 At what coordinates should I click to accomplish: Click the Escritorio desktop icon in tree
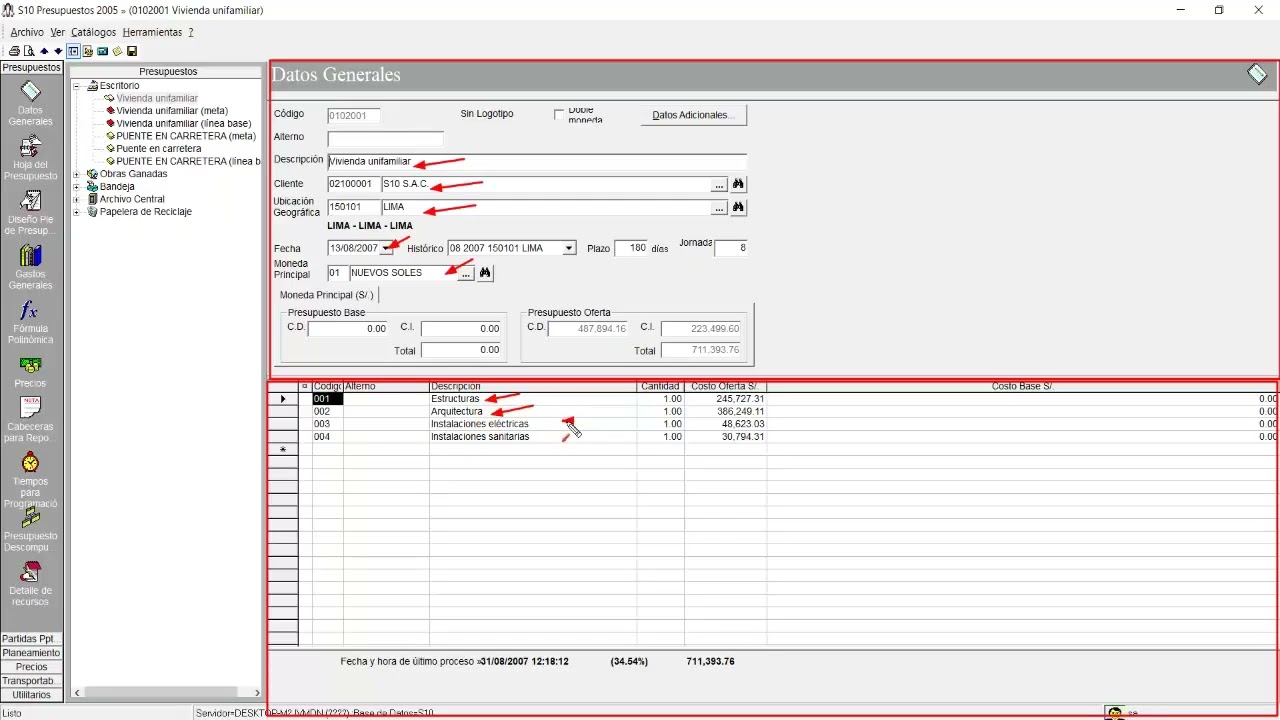coord(93,86)
